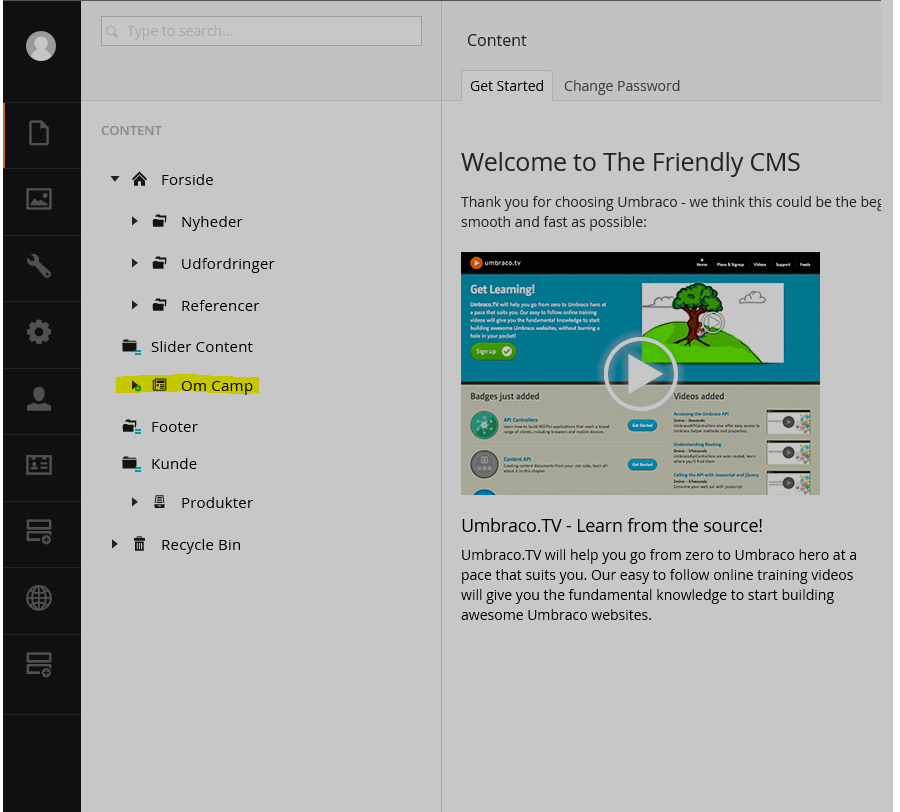Click the umbraco.tv logo in thumbnail
900x812 pixels.
[495, 263]
